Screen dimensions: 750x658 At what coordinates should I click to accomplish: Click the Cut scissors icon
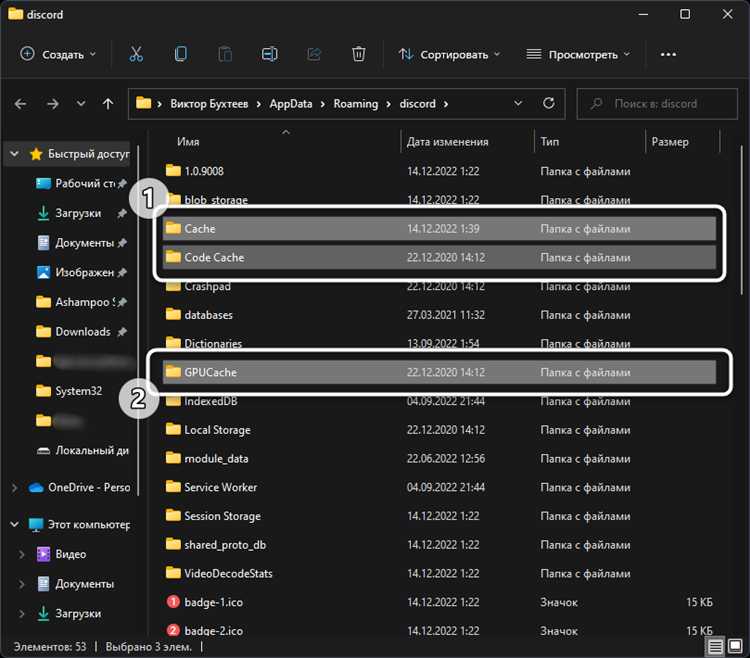coord(136,54)
